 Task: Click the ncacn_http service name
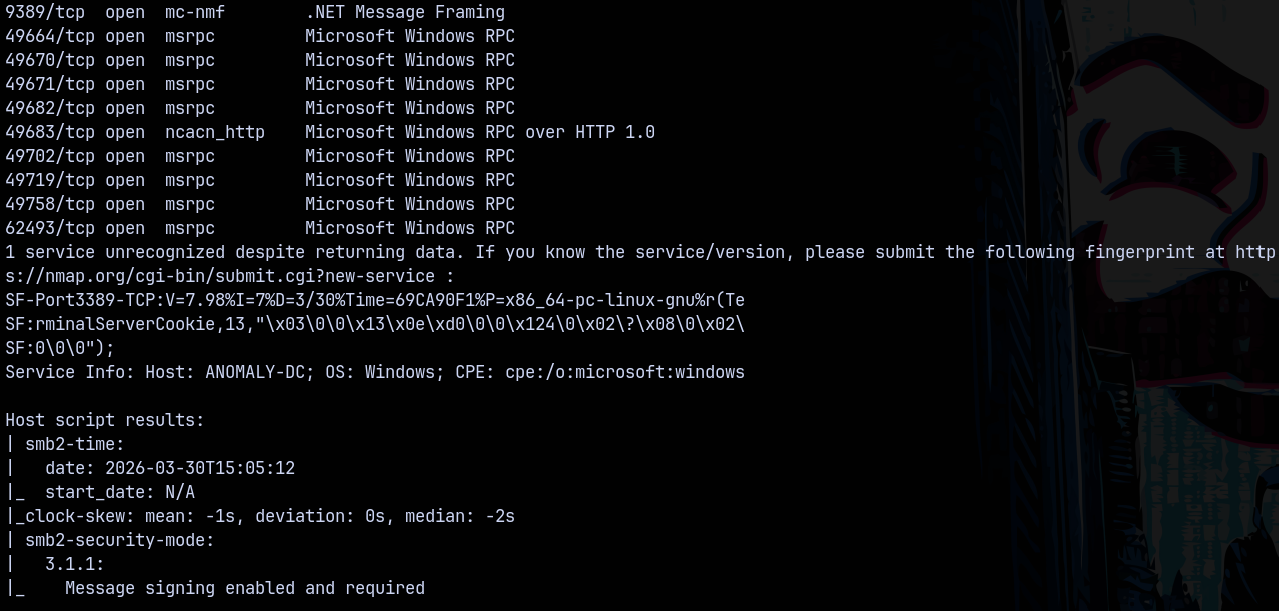[x=215, y=132]
